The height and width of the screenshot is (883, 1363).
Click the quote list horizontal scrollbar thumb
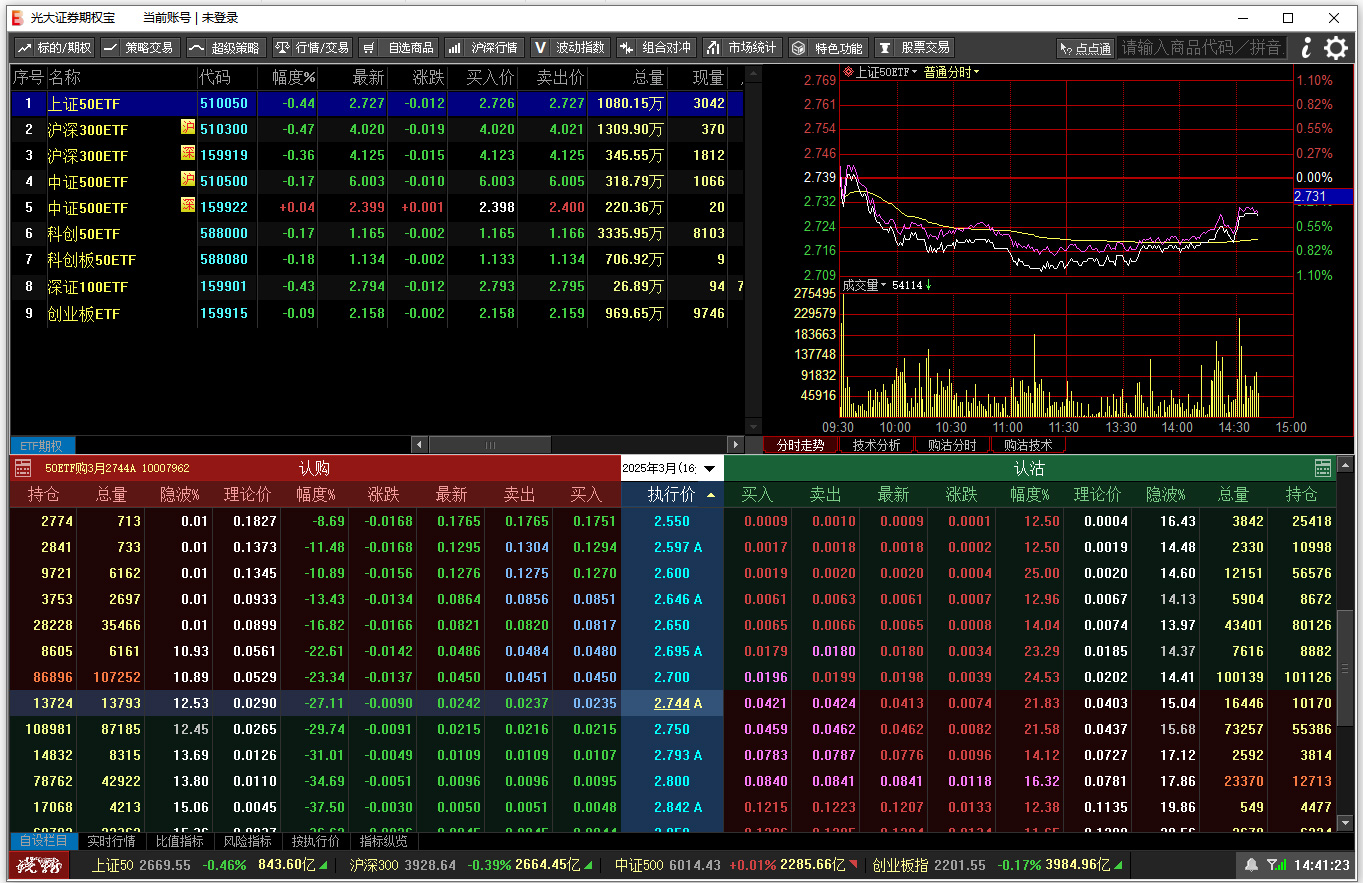point(489,445)
